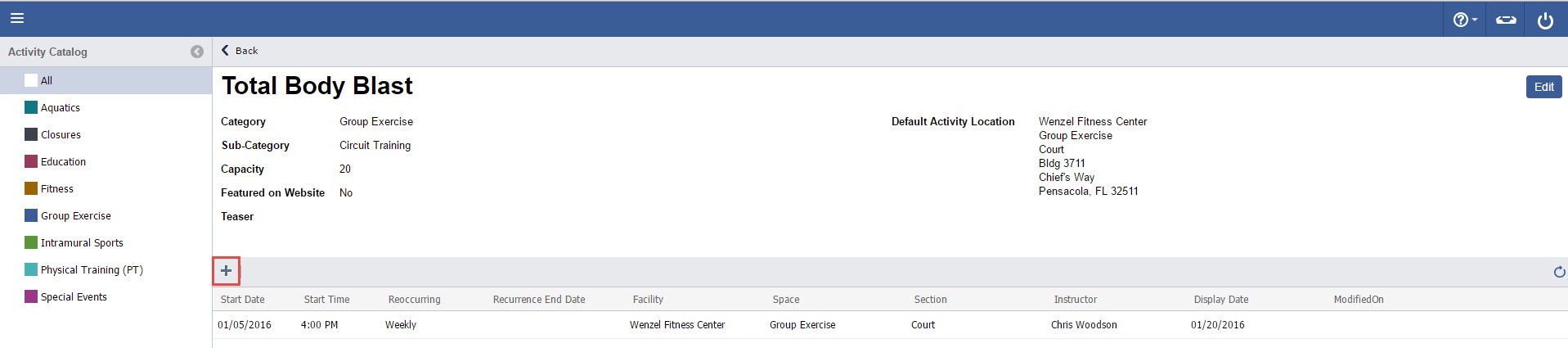1568x348 pixels.
Task: Go back using the Back link
Action: (240, 51)
